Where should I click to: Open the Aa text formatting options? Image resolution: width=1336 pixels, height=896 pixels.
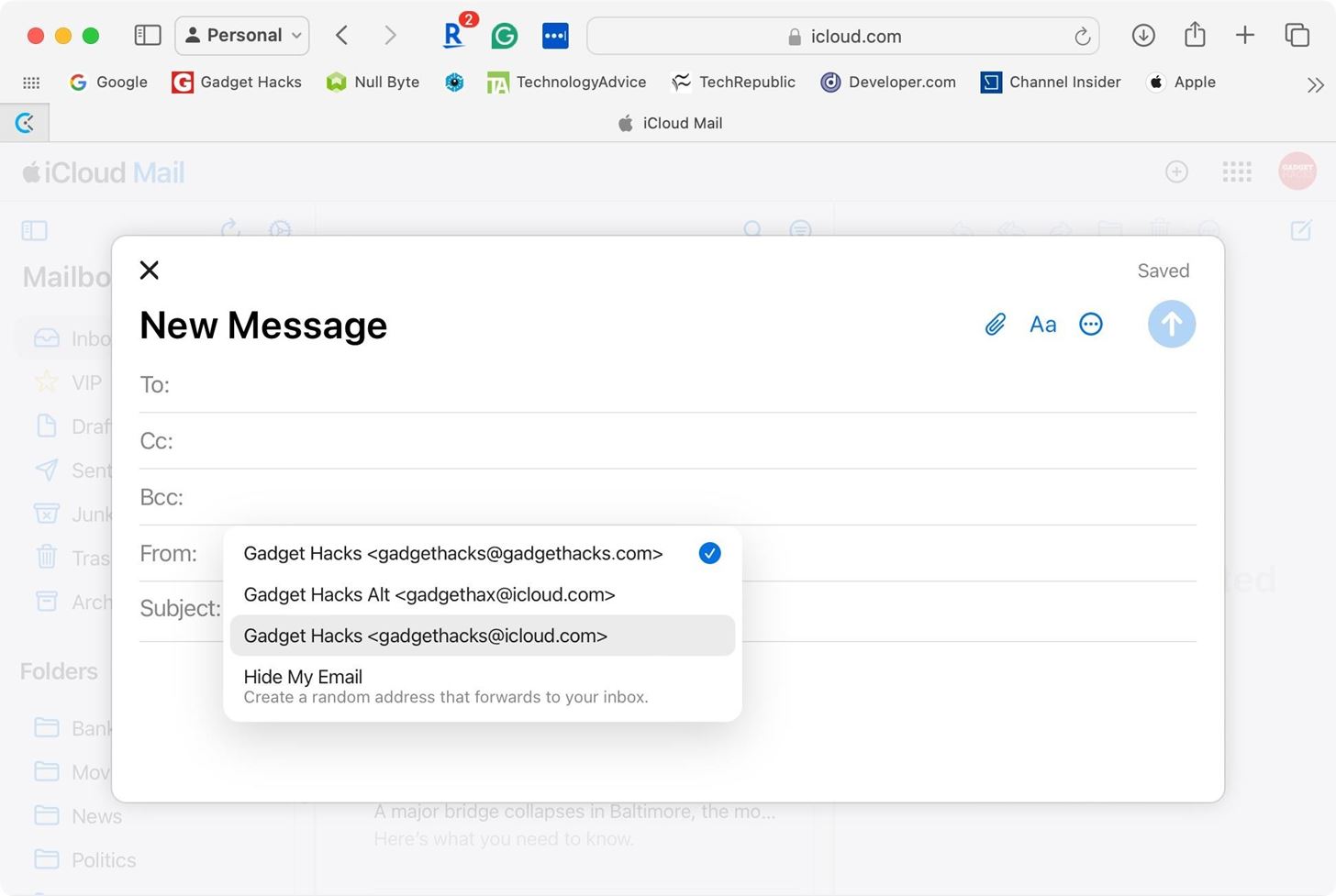(x=1042, y=325)
